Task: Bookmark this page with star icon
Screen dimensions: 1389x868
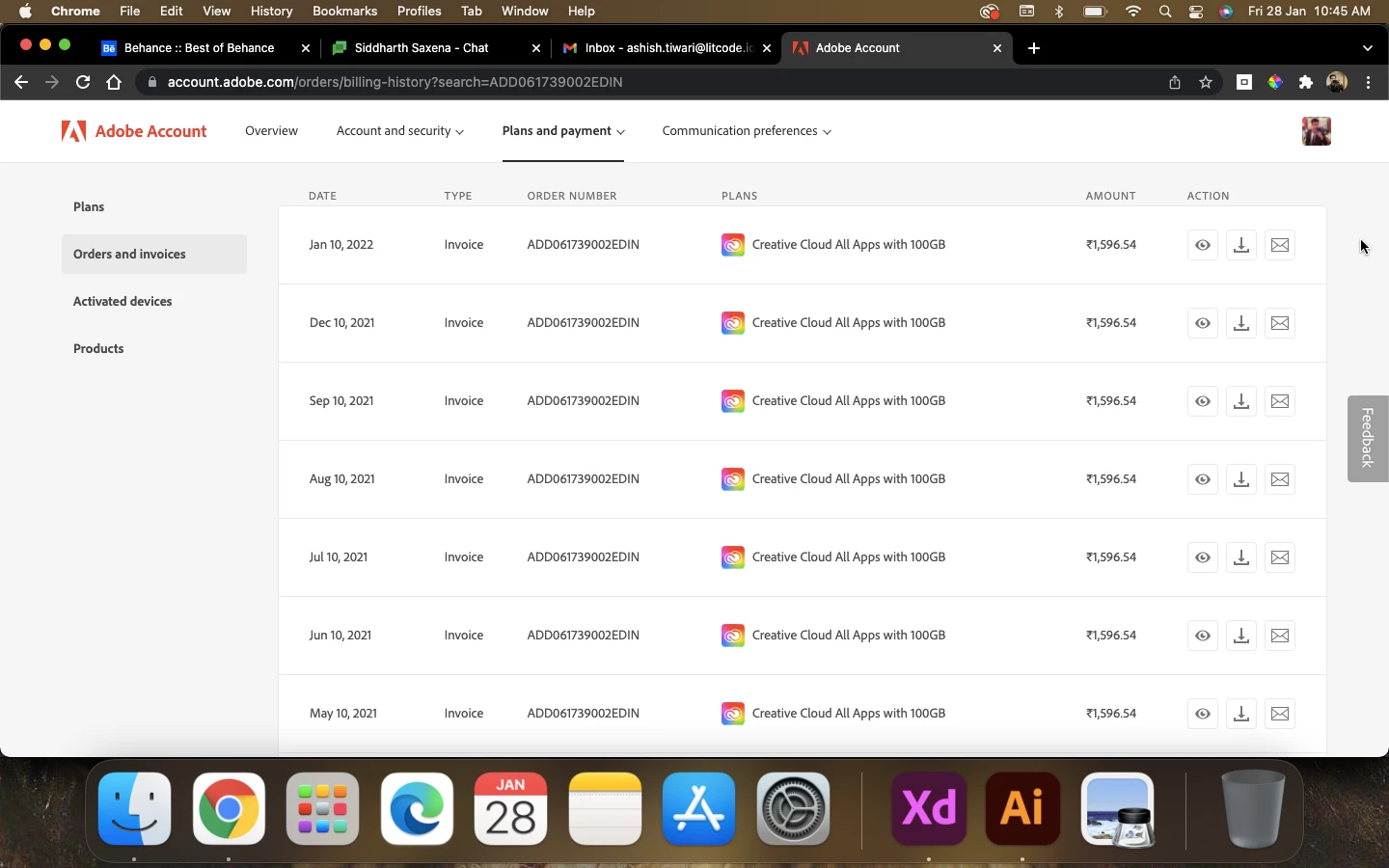Action: [x=1206, y=83]
